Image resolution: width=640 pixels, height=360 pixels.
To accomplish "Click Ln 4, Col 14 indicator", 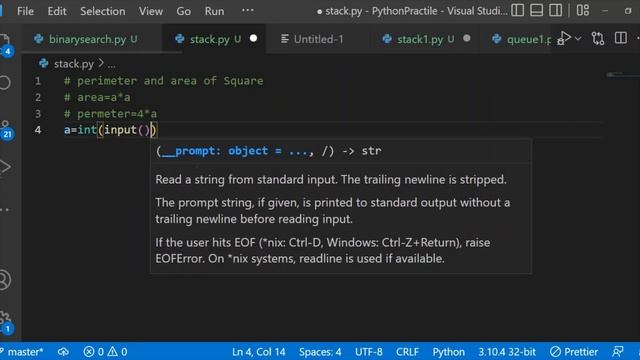I will click(x=258, y=352).
